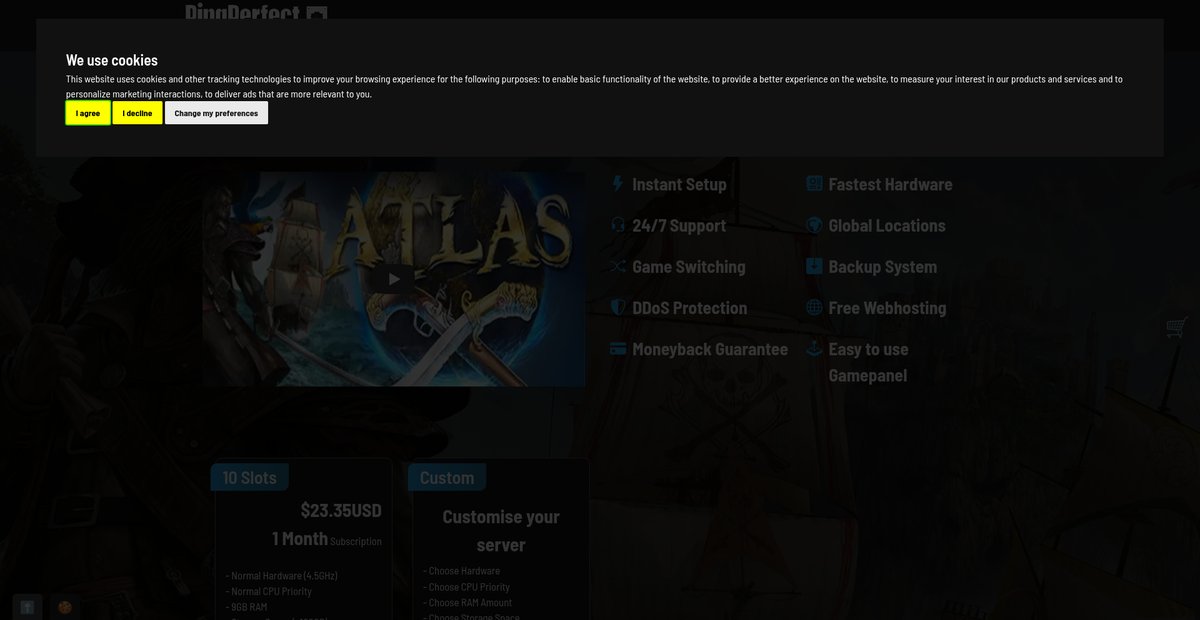The image size is (1200, 620).
Task: Click the Customise your server heading
Action: click(501, 531)
